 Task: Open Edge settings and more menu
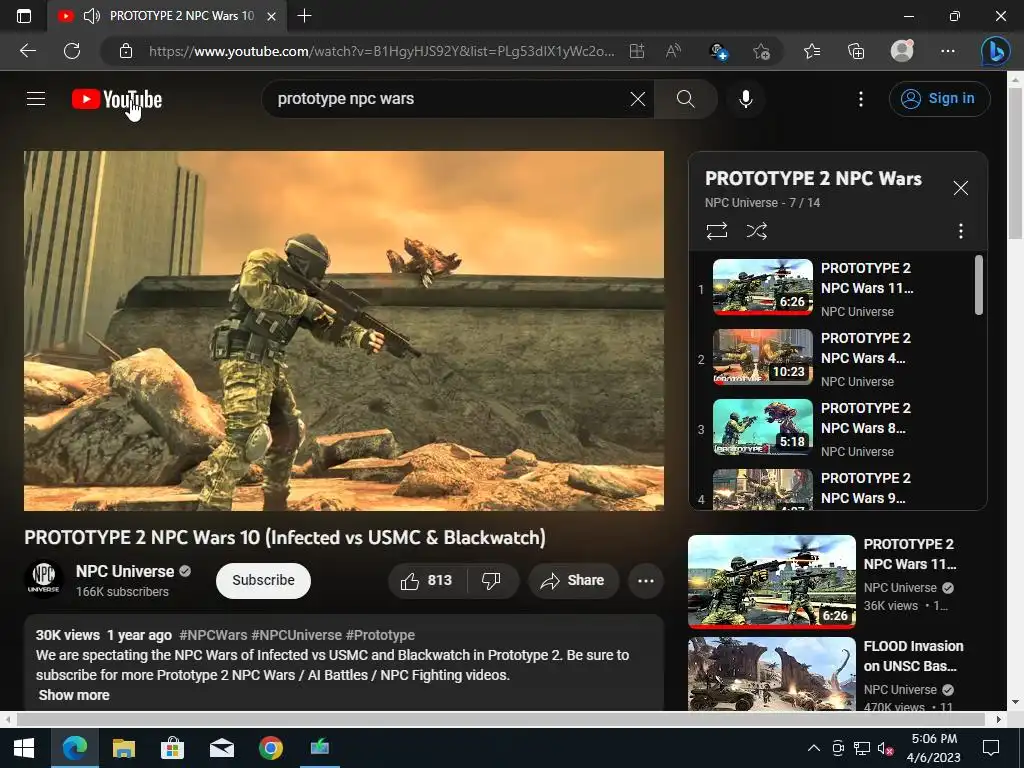[948, 51]
